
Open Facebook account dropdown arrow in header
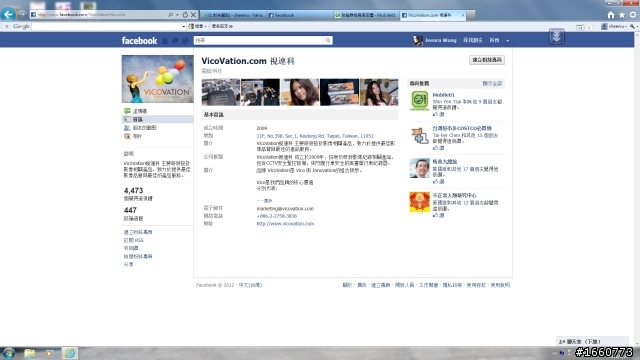click(507, 41)
